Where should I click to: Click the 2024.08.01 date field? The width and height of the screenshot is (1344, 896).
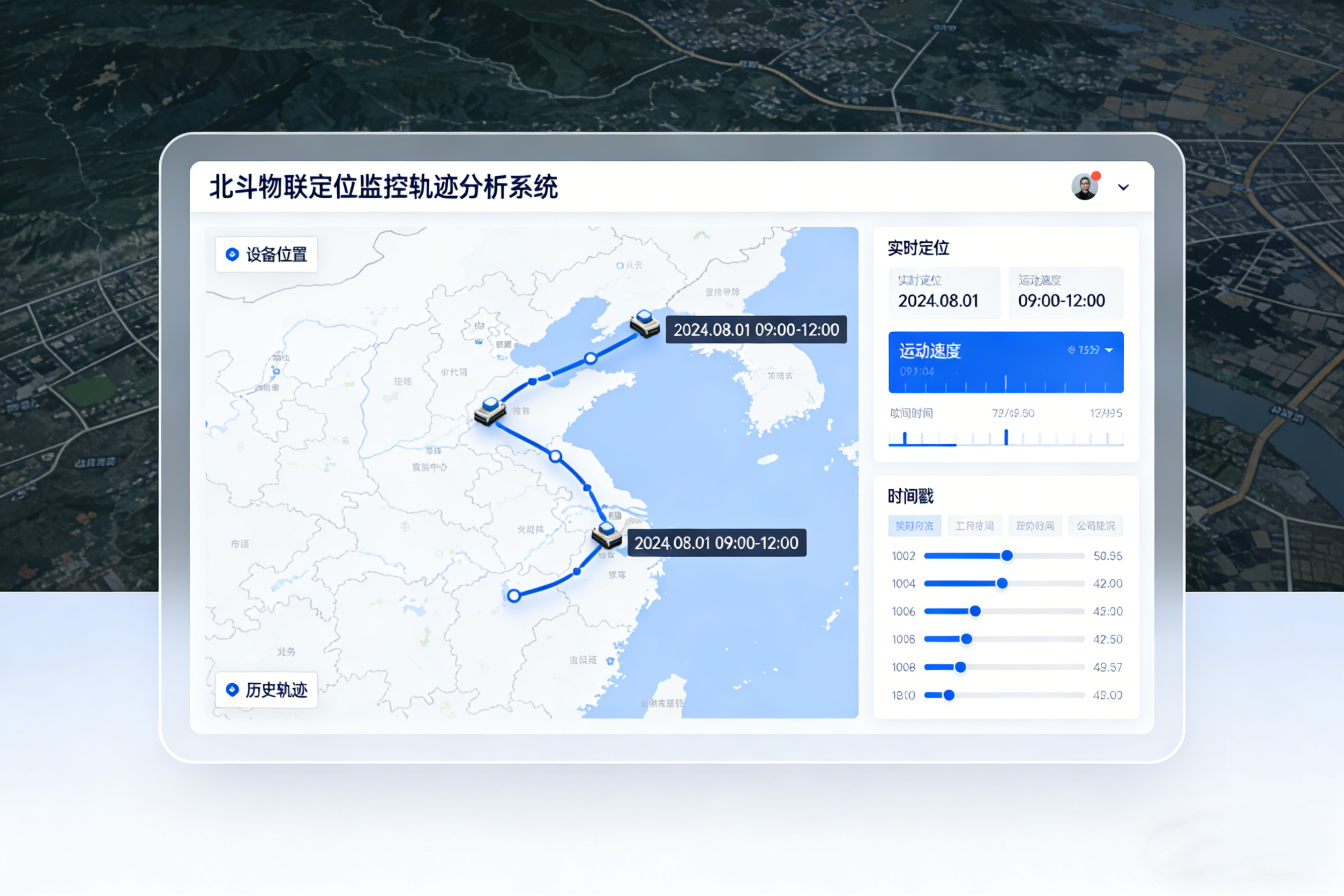(944, 293)
